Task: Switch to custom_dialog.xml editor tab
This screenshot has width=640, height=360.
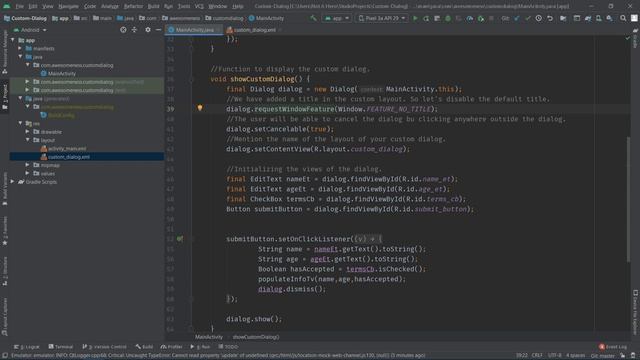Action: (x=254, y=30)
